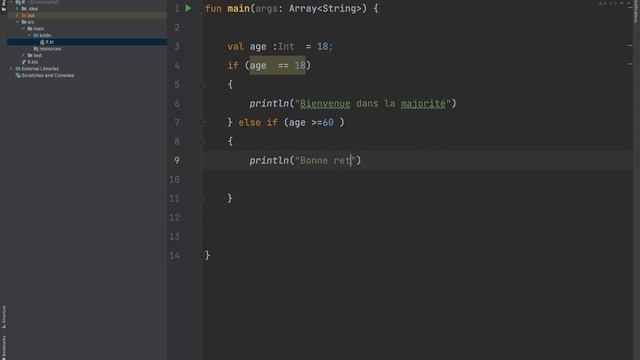Click 'Array<String>' type in line 1
Viewport: 640px width, 360px height.
click(x=325, y=9)
